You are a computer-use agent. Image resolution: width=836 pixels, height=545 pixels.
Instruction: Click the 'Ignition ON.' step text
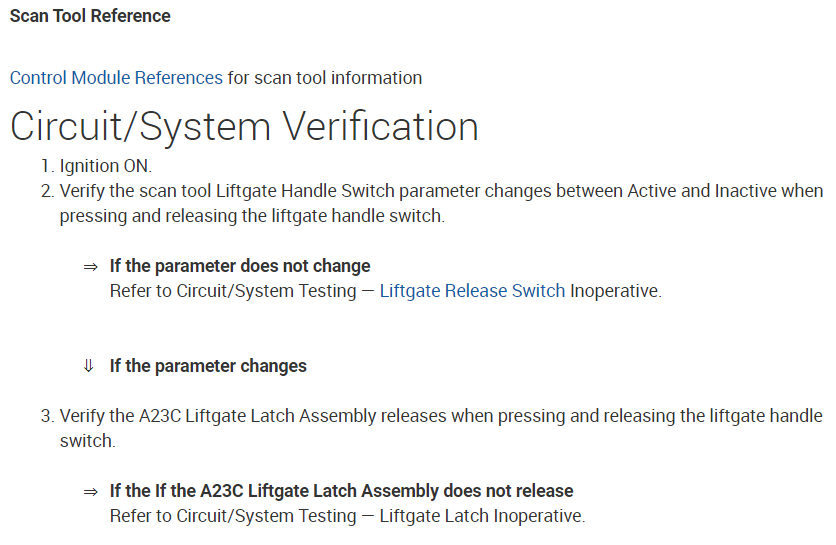coord(106,166)
